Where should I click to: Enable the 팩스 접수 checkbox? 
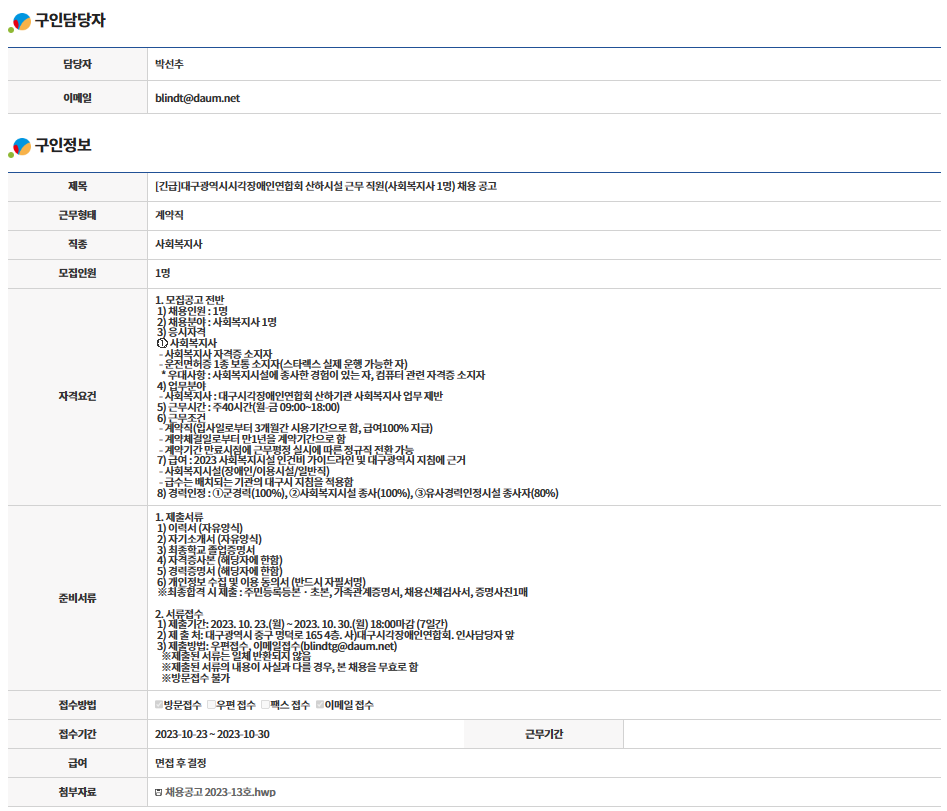coord(265,705)
